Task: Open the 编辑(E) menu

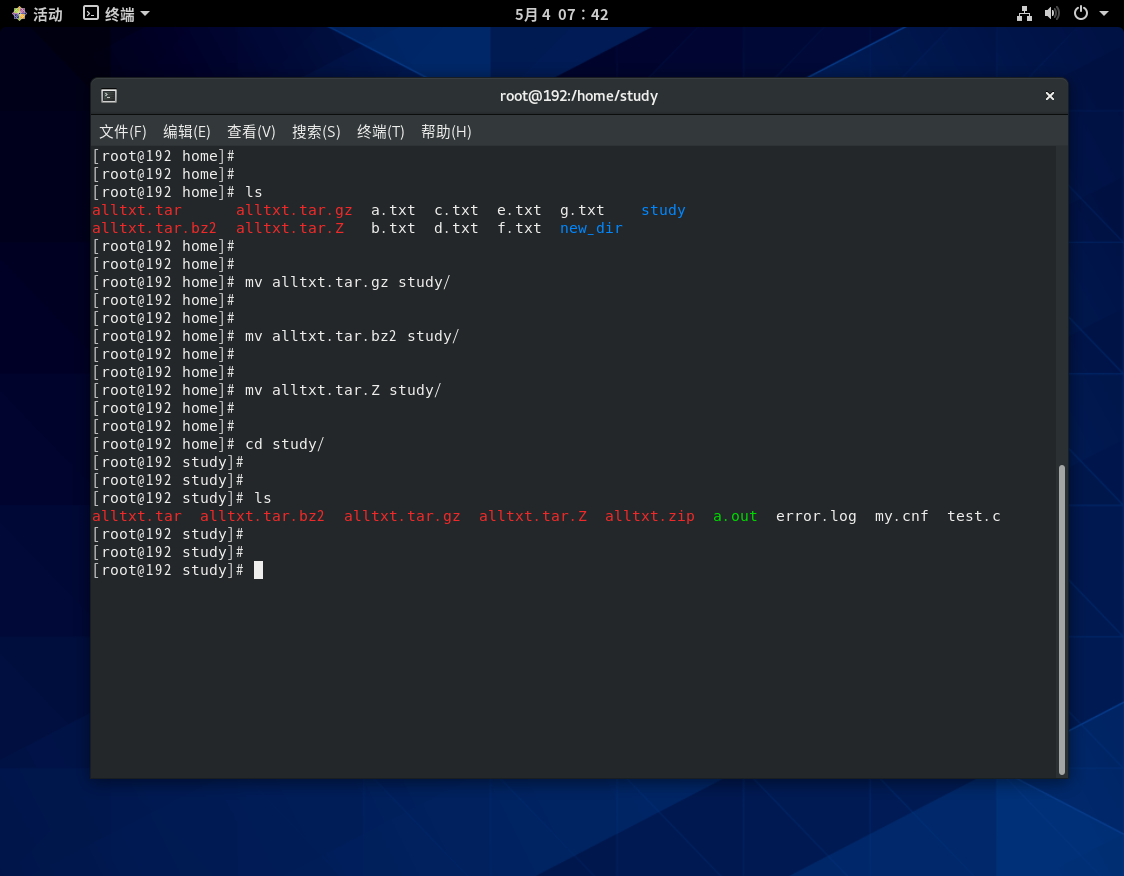Action: [x=187, y=131]
